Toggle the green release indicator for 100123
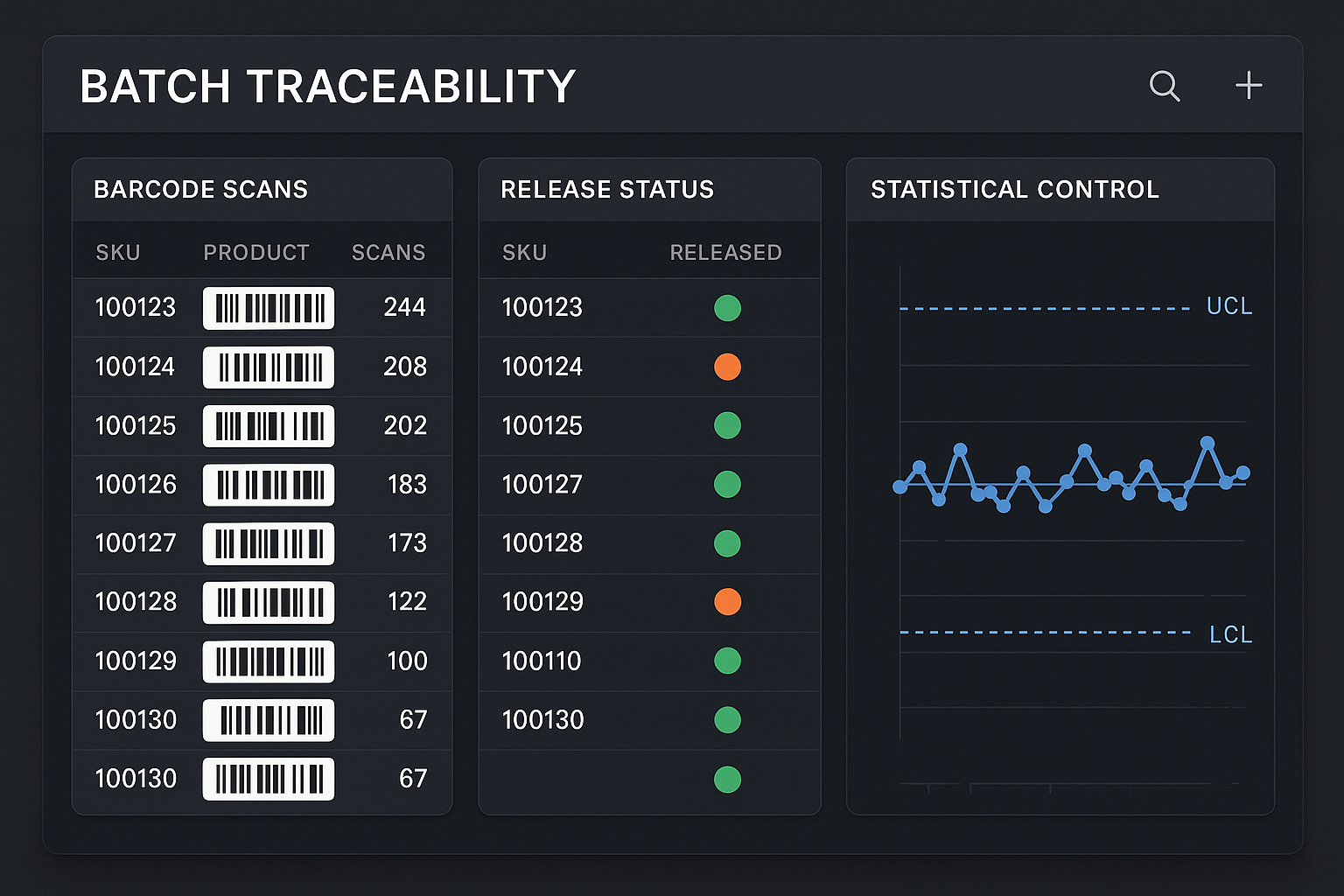The width and height of the screenshot is (1344, 896). [x=727, y=308]
